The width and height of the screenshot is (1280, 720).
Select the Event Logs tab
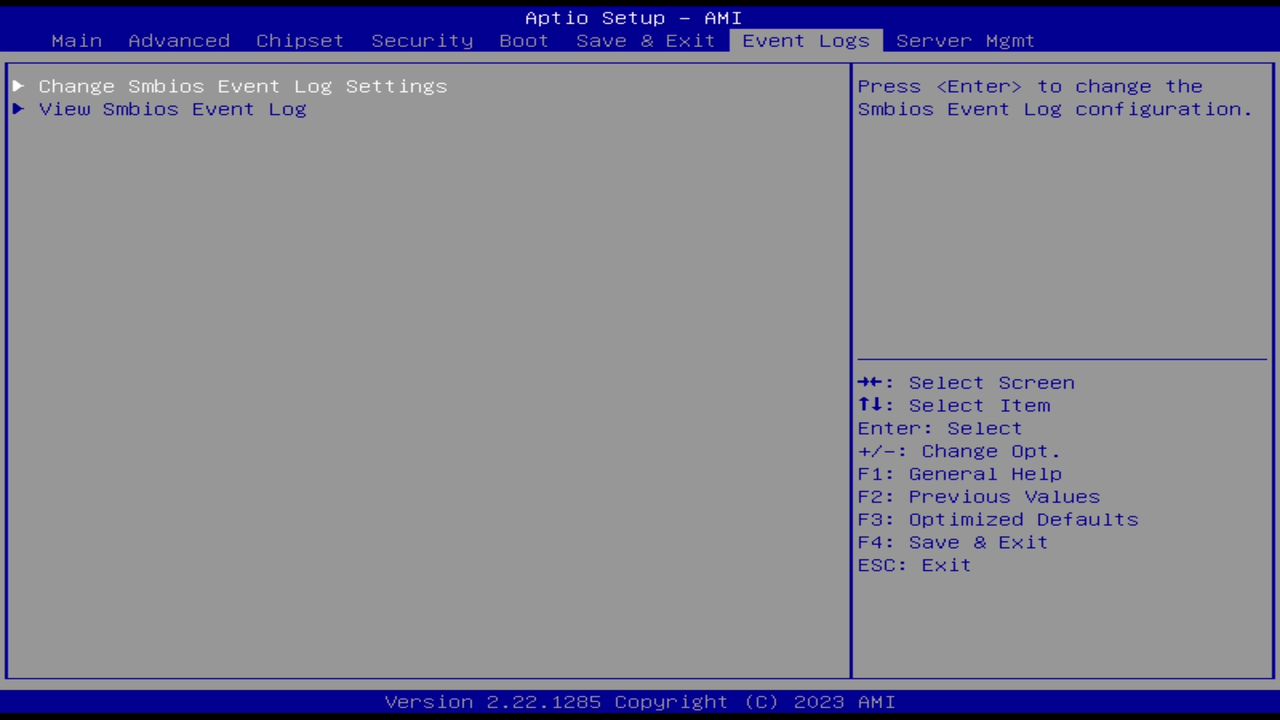pyautogui.click(x=806, y=41)
